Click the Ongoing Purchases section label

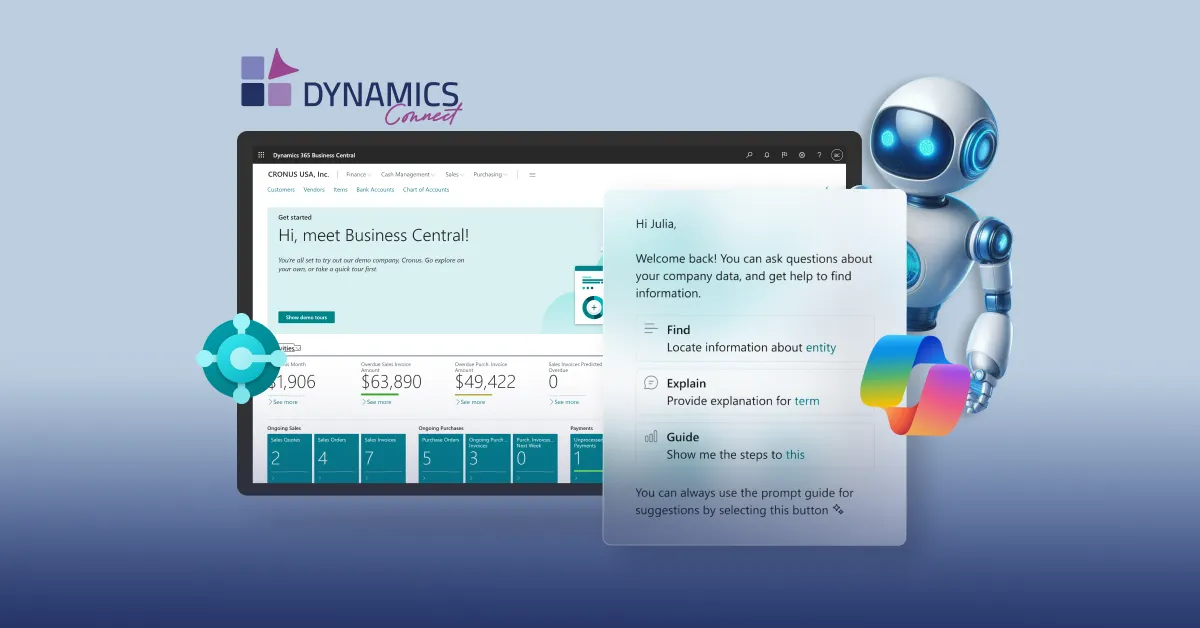tap(440, 427)
